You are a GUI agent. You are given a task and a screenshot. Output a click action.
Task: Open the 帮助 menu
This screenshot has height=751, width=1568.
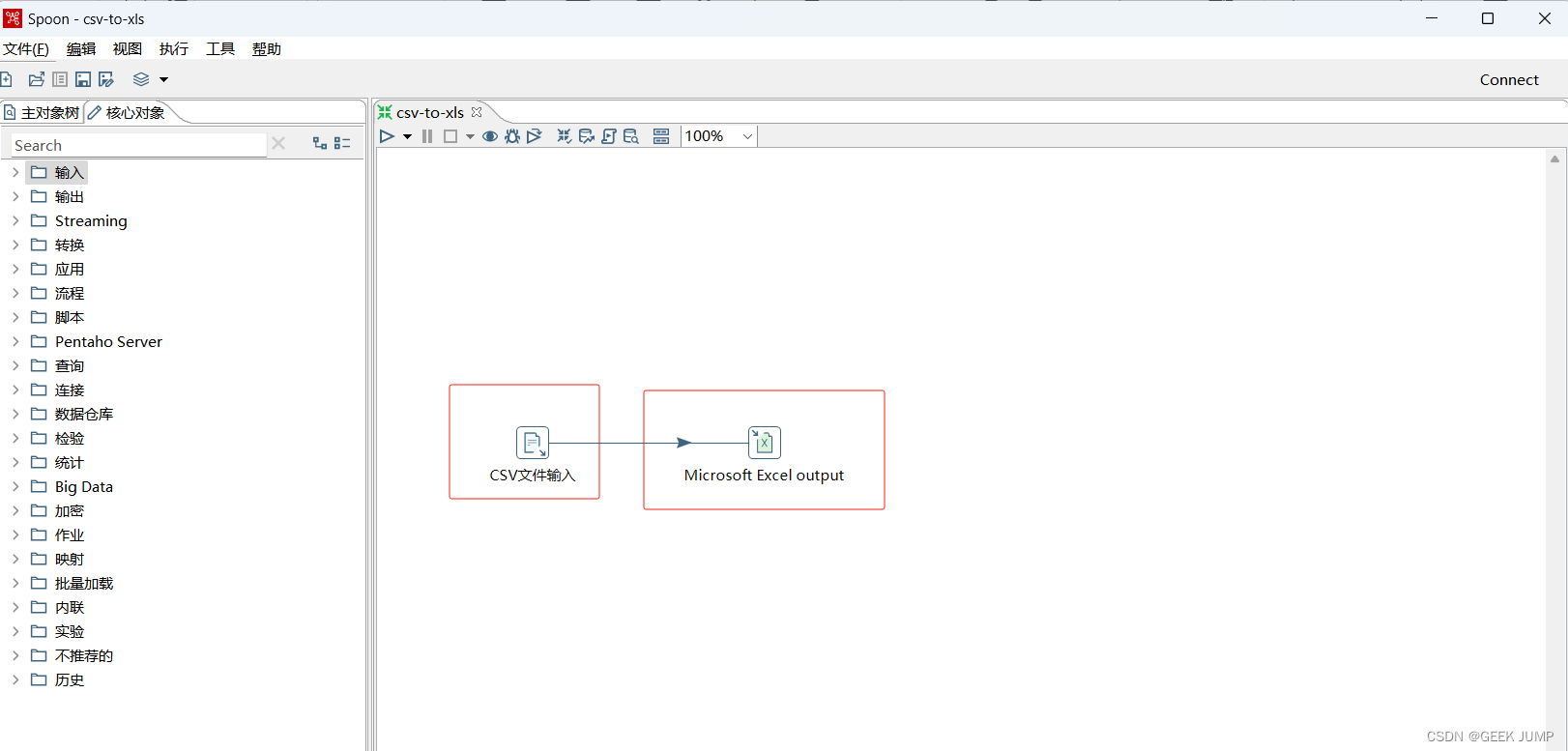(267, 49)
